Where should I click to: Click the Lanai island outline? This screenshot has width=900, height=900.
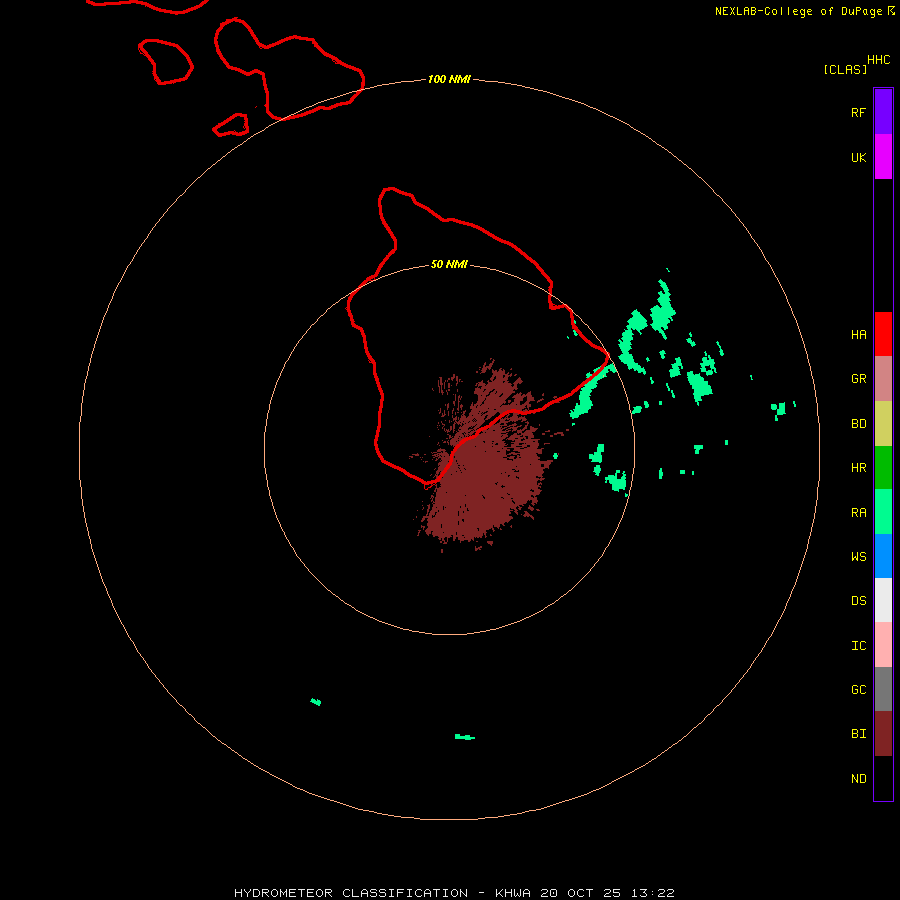coord(165,62)
